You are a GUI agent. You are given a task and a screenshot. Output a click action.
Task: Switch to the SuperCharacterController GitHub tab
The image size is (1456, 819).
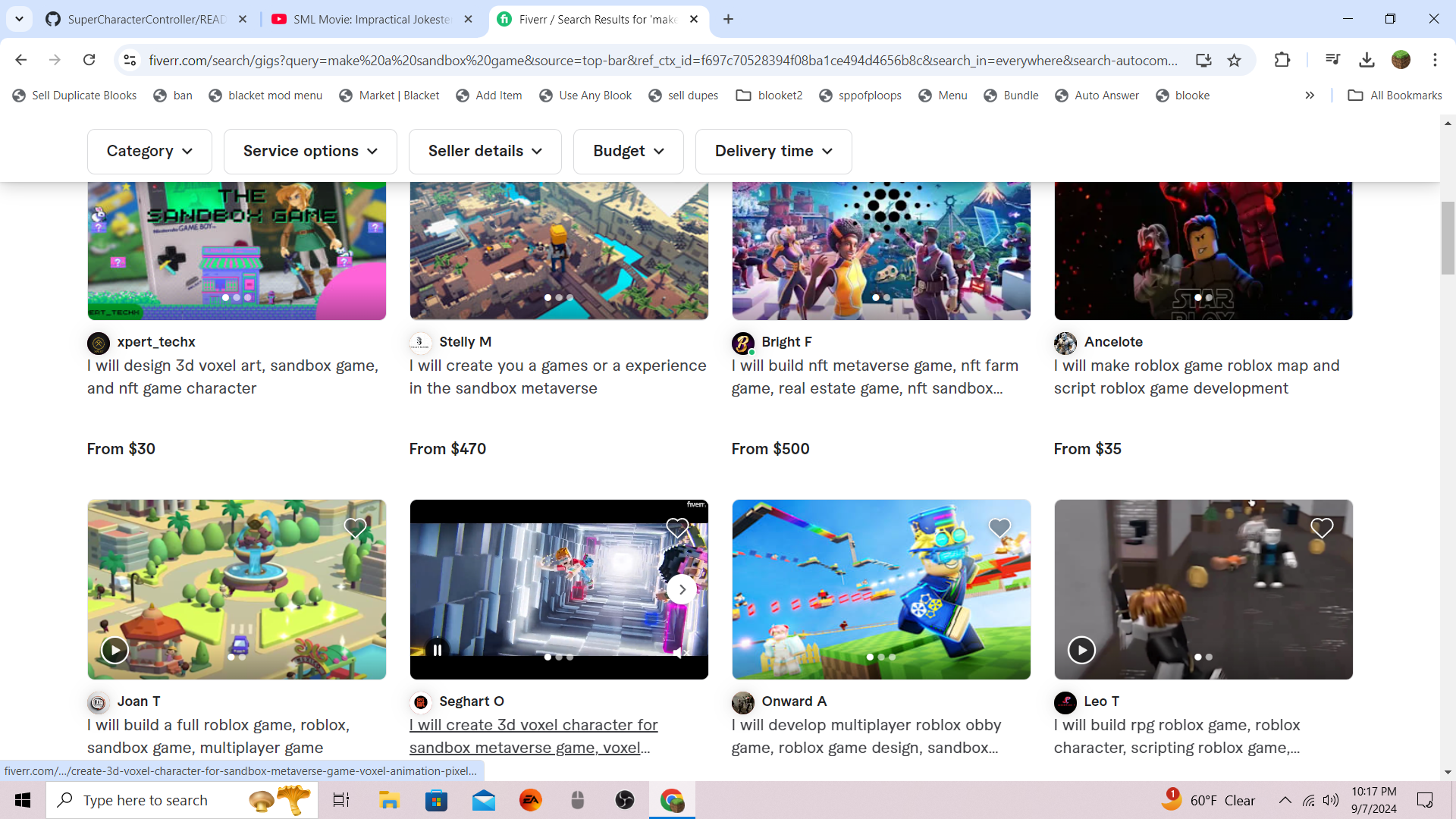point(146,19)
